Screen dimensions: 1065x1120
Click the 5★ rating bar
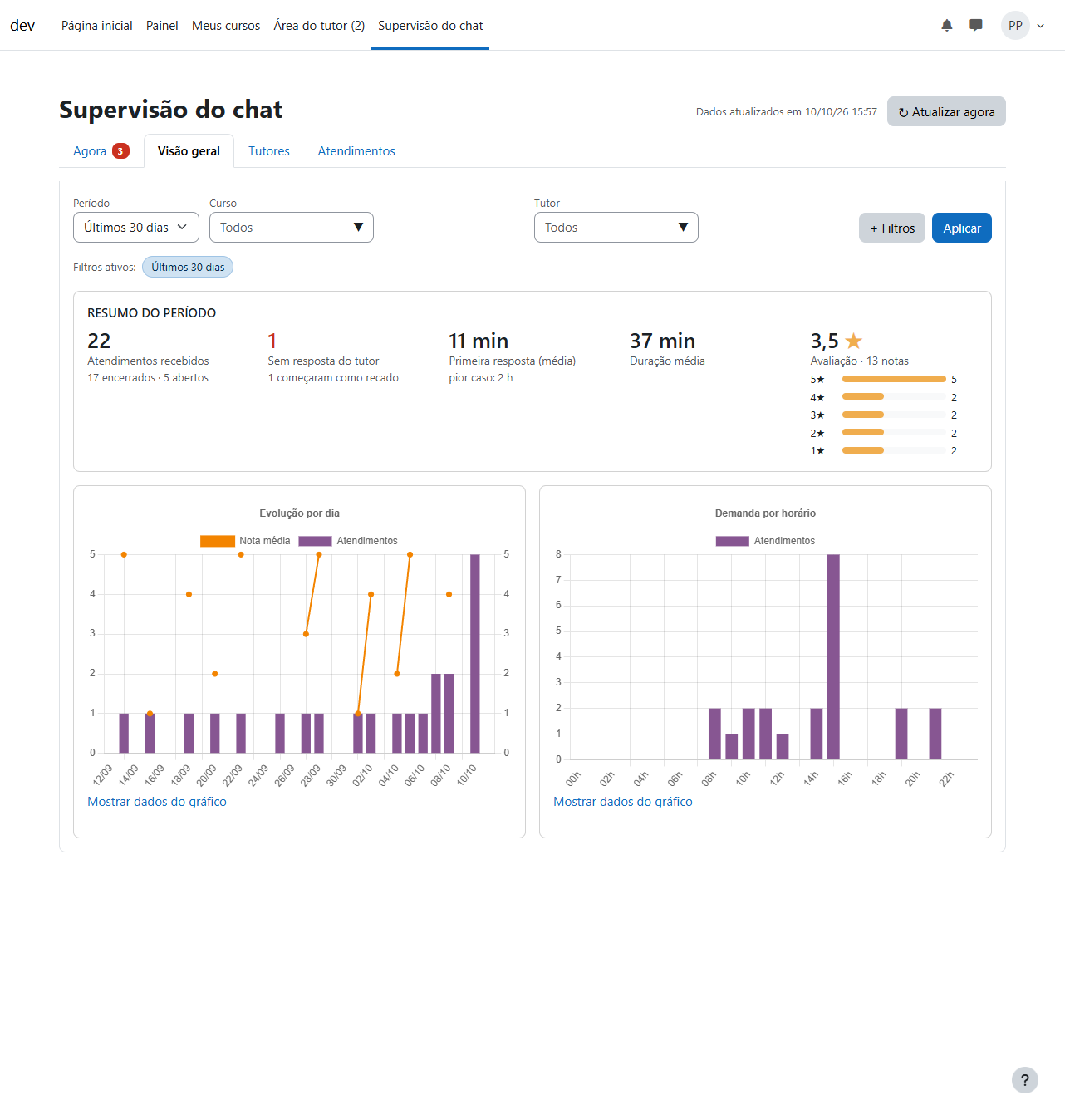pyautogui.click(x=894, y=379)
